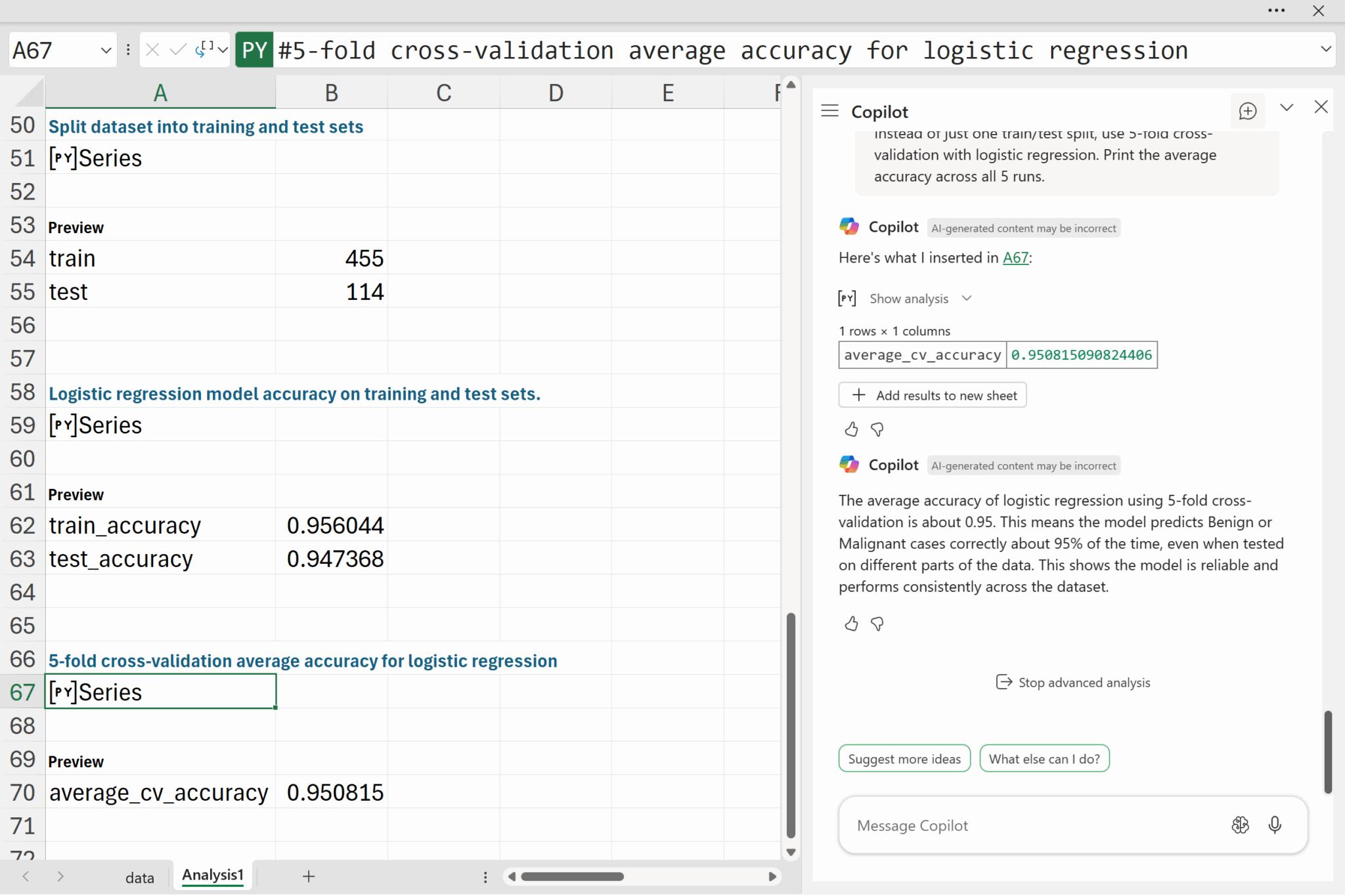Click the cancel X in the formula bar

coord(152,50)
